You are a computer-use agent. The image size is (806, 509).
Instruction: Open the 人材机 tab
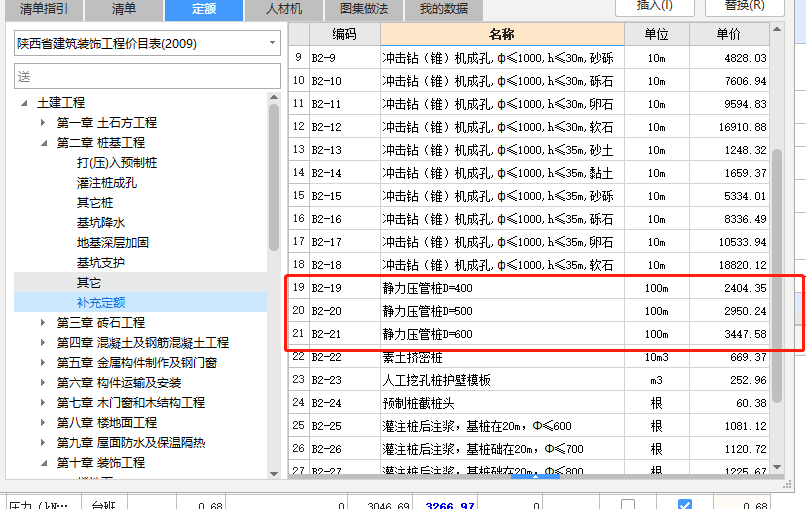284,9
